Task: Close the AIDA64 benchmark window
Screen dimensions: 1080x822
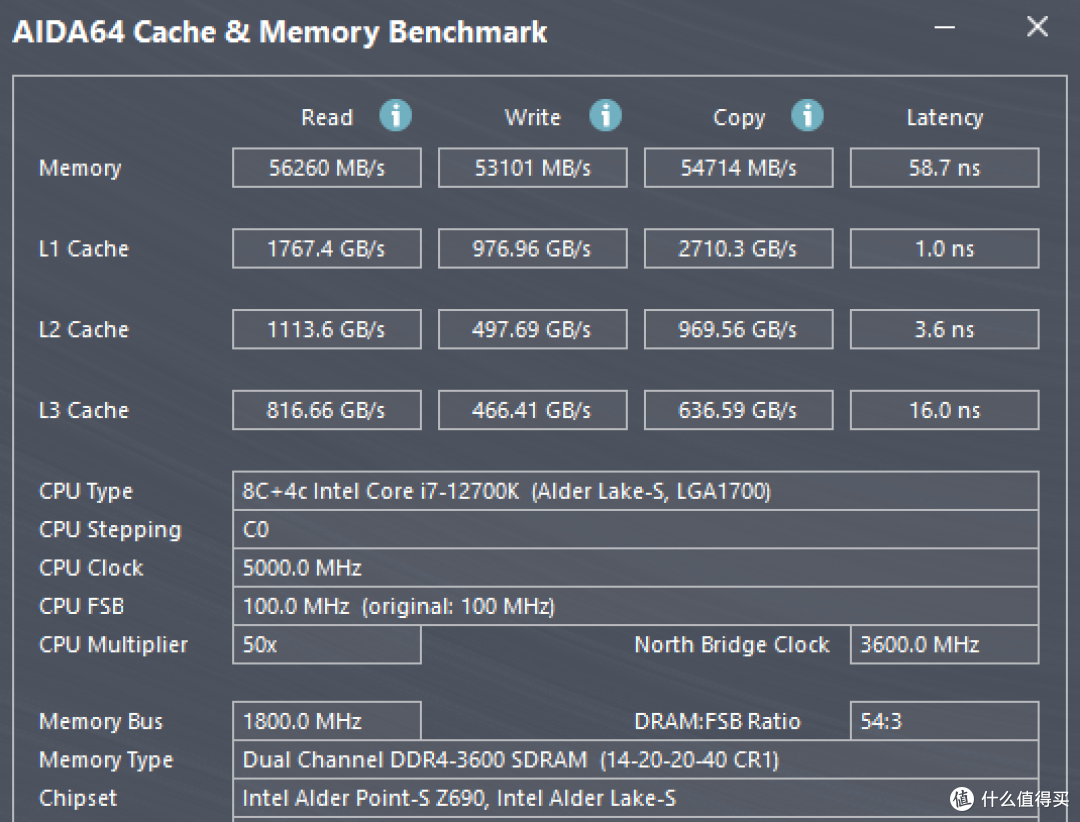Action: (1037, 27)
